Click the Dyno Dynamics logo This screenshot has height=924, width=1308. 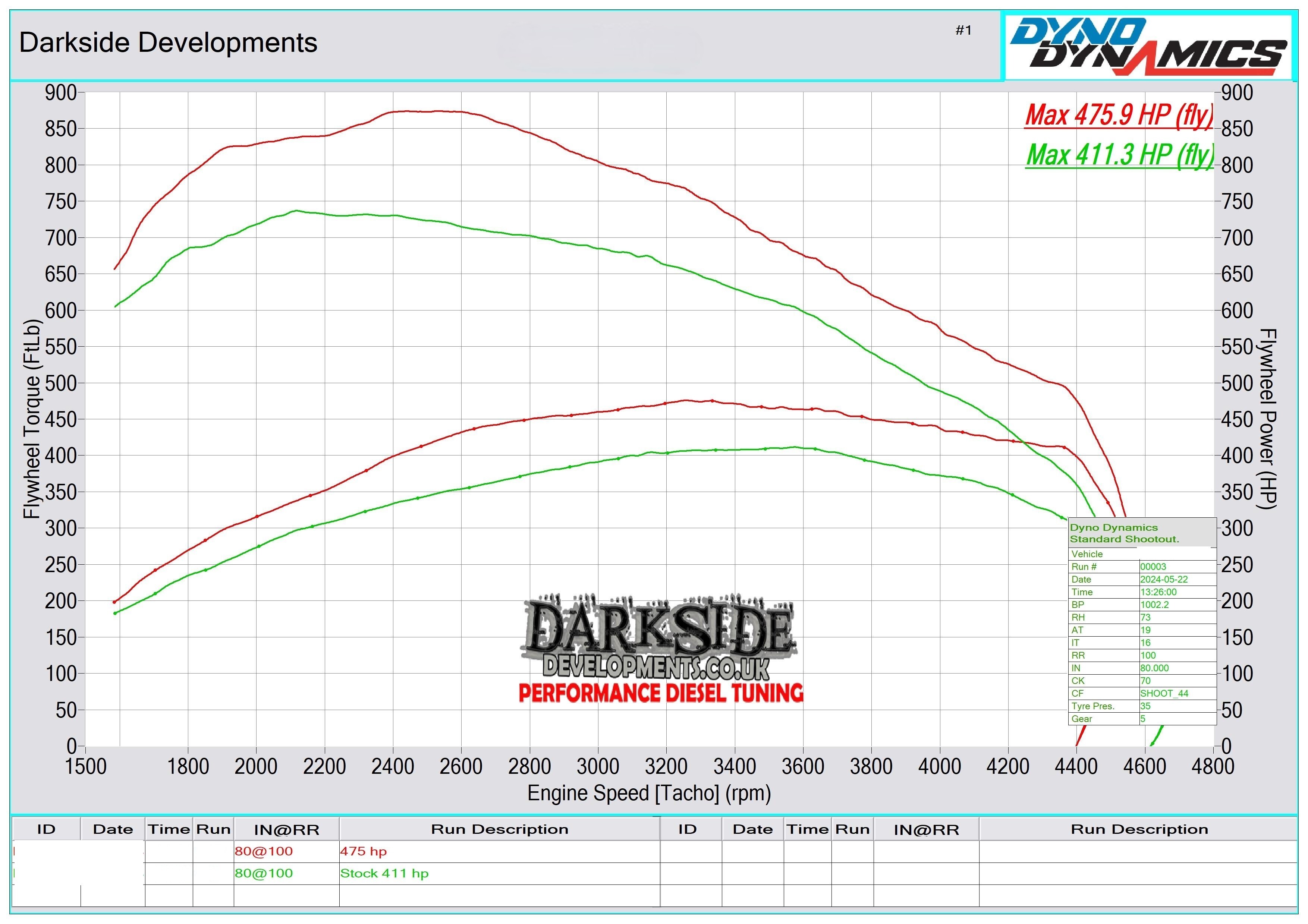pyautogui.click(x=1148, y=47)
